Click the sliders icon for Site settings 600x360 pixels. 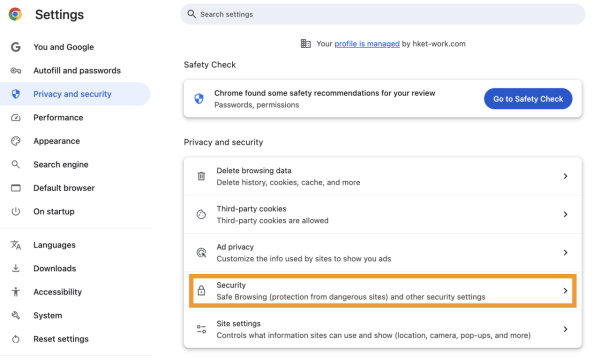[201, 329]
